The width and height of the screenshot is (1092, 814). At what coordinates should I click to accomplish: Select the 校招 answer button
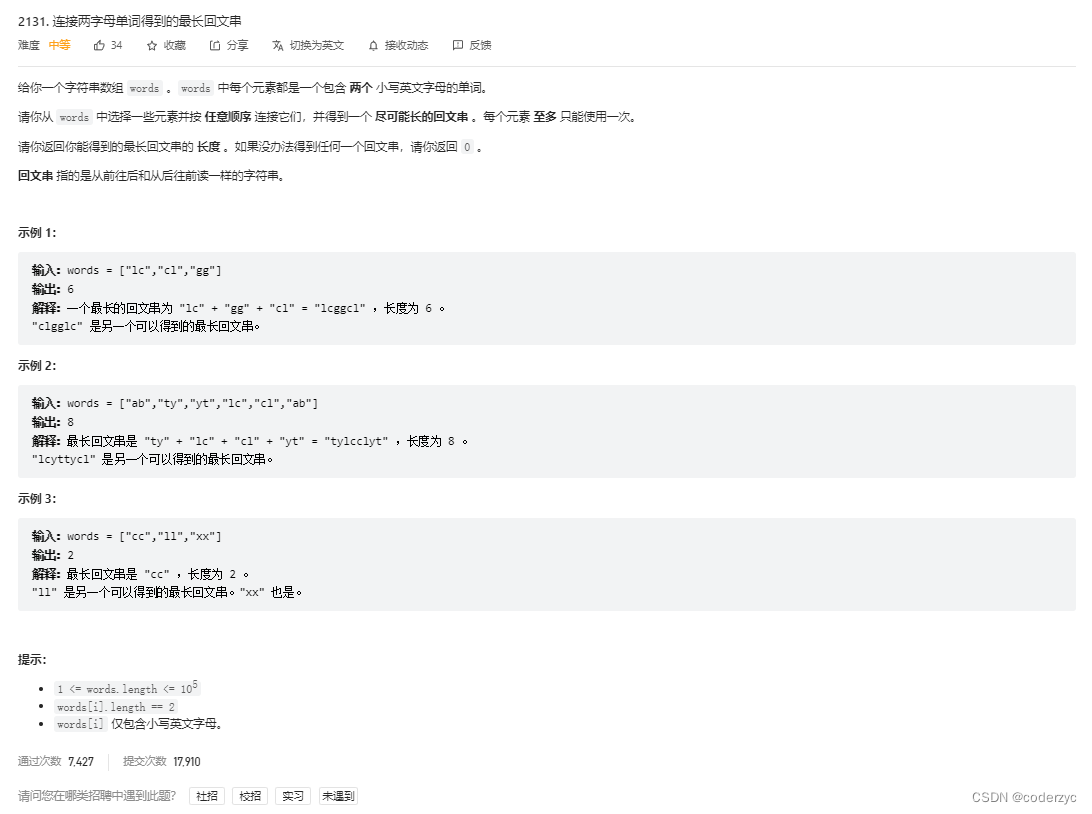point(249,795)
